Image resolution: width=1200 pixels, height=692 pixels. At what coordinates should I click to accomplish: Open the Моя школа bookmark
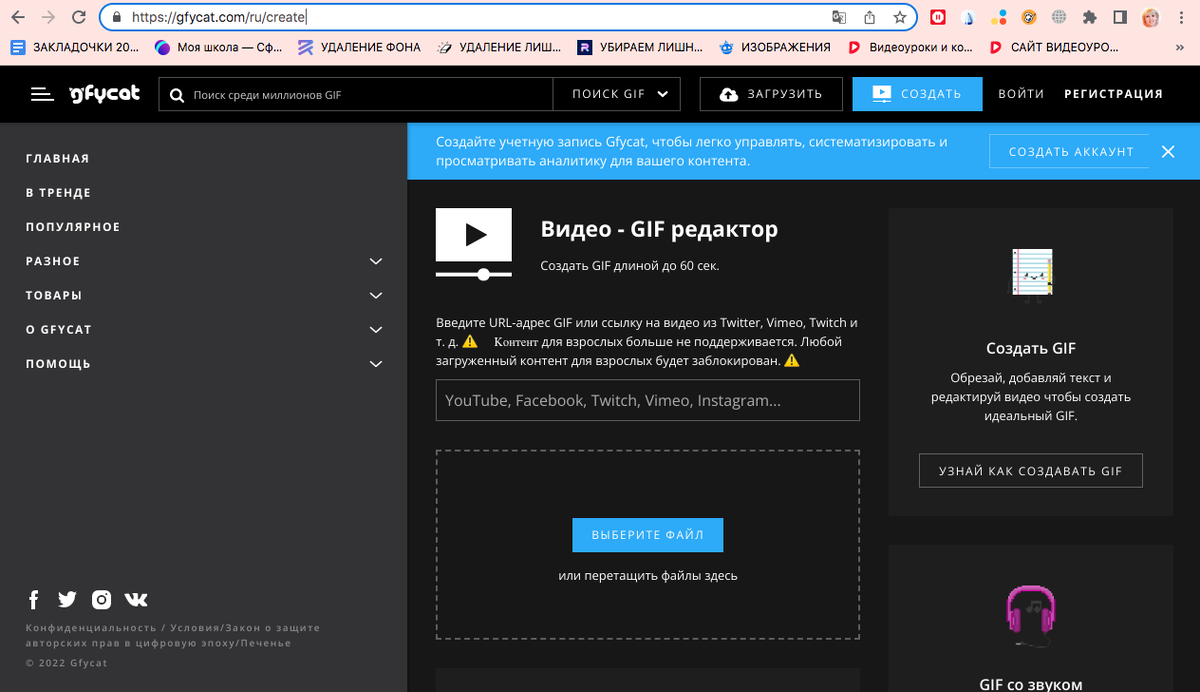(x=219, y=47)
